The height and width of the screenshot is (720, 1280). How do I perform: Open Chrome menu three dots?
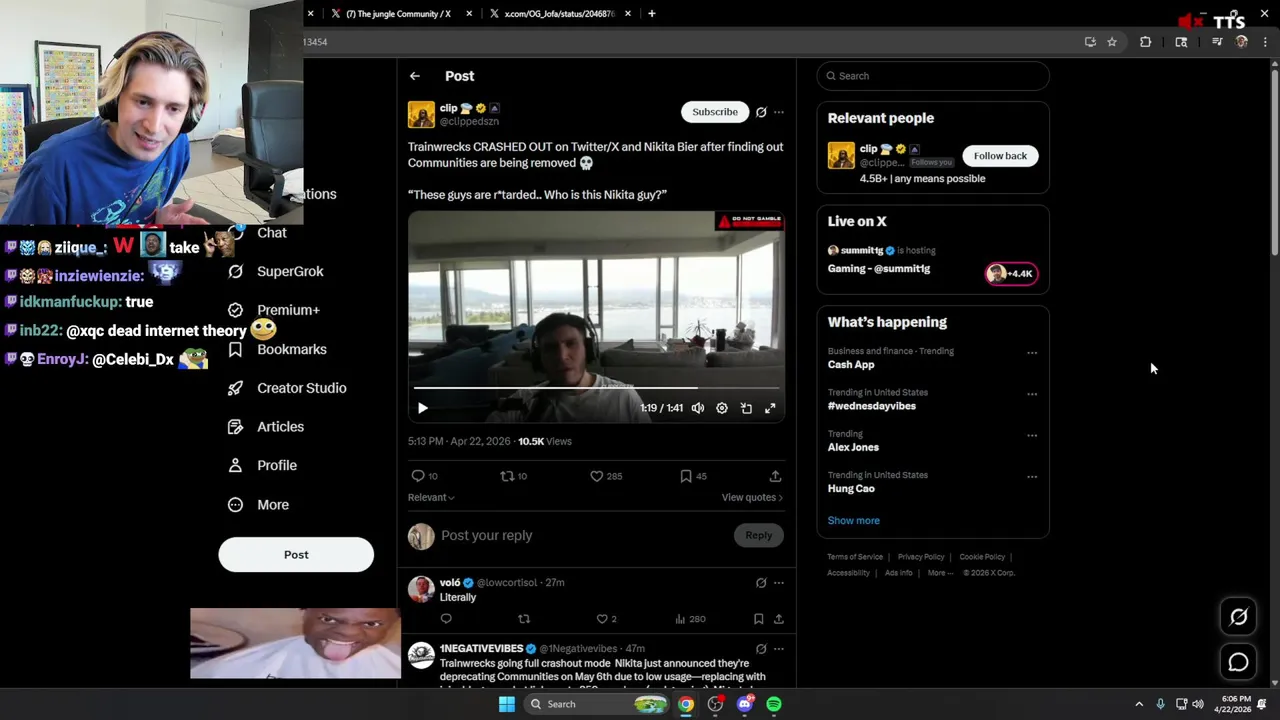(x=1266, y=42)
